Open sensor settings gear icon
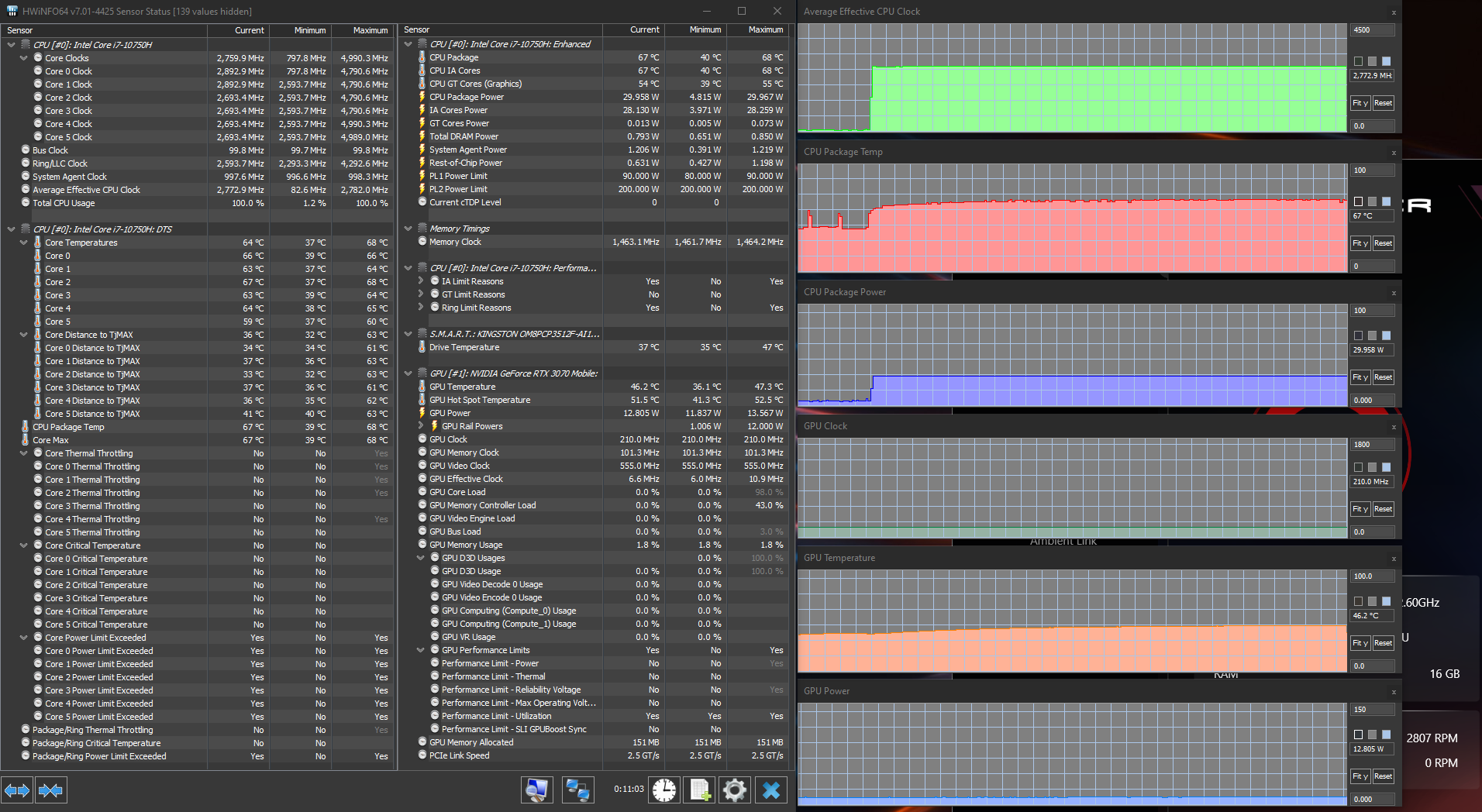Image resolution: width=1482 pixels, height=812 pixels. coord(734,790)
